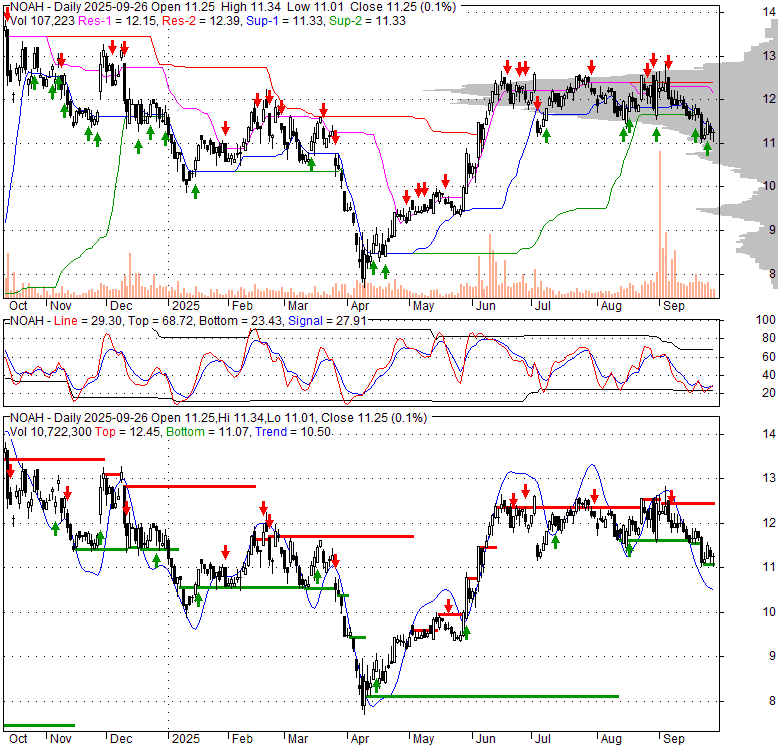Select the '2025' year label on bottom chart axis
780x745 pixels.
pyautogui.click(x=186, y=739)
